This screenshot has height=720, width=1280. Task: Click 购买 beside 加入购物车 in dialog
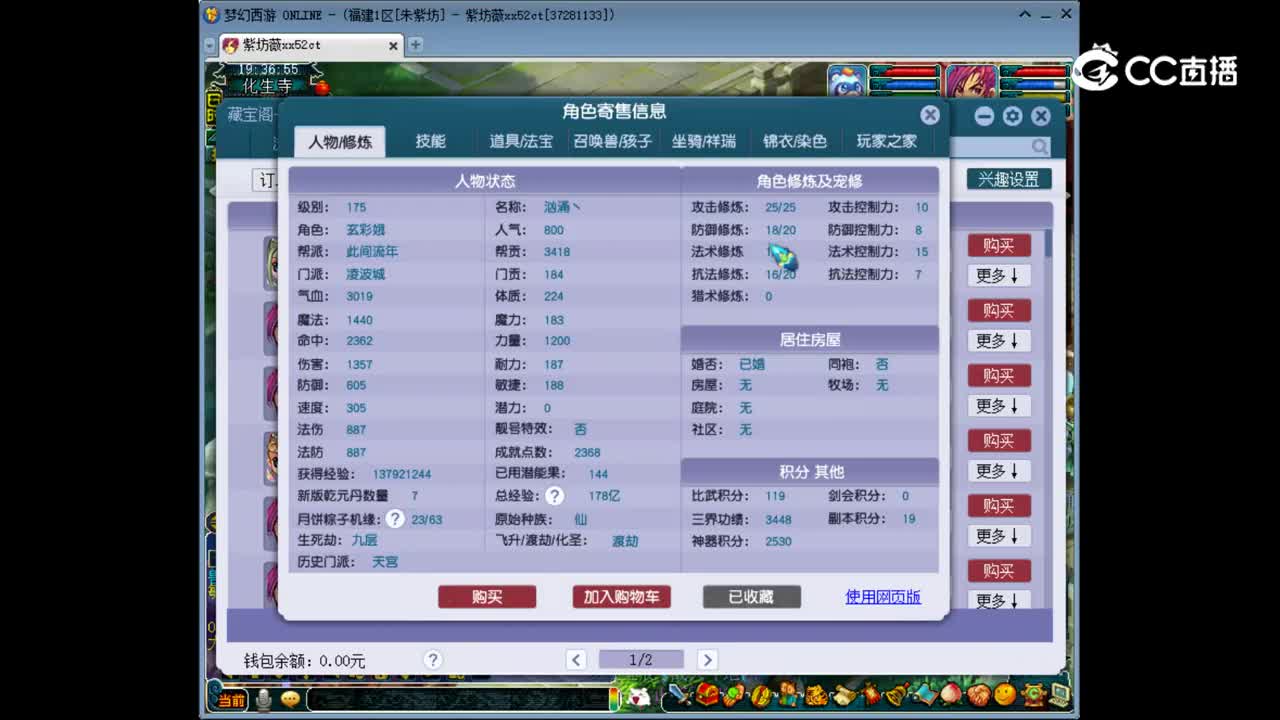click(487, 597)
